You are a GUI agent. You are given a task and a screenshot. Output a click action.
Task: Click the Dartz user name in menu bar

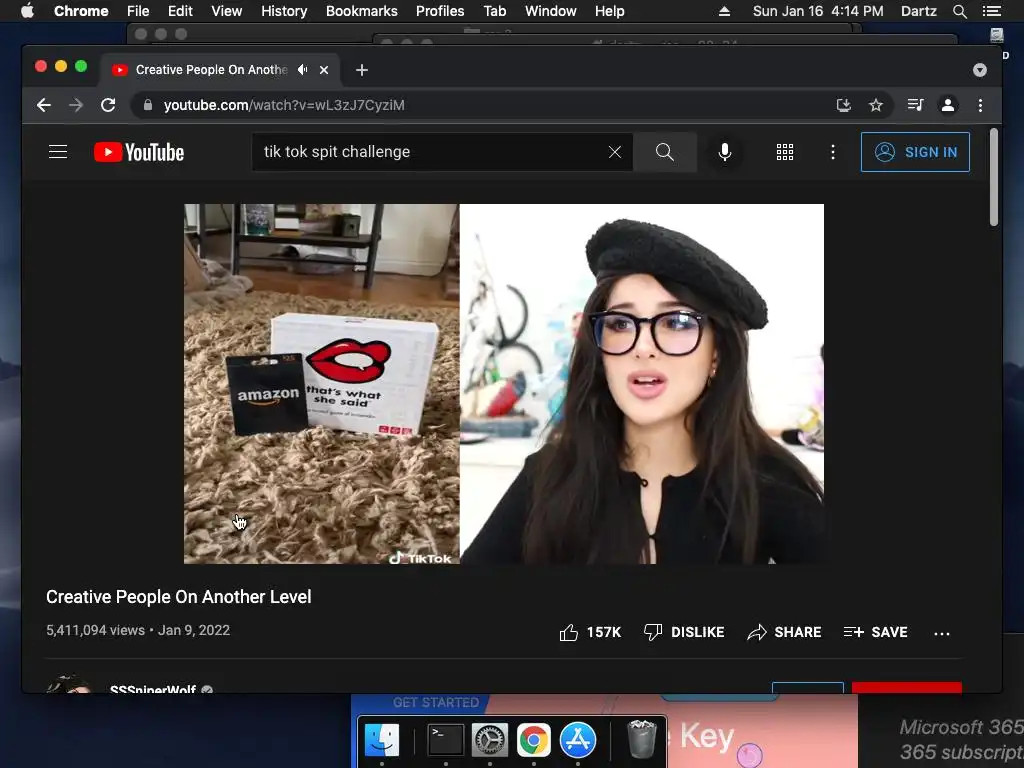click(x=919, y=11)
